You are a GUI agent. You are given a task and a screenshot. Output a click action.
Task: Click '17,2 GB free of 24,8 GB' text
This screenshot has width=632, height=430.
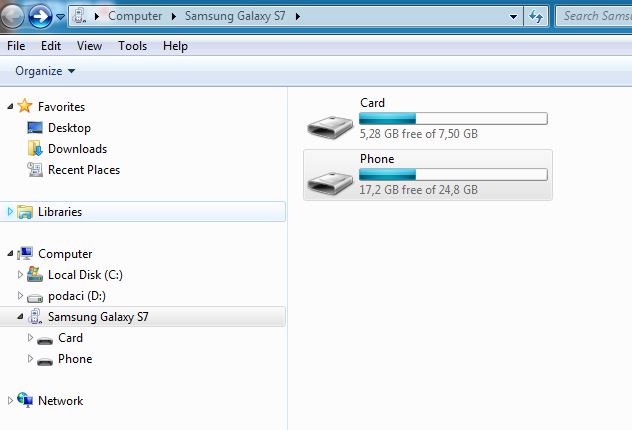[x=419, y=189]
